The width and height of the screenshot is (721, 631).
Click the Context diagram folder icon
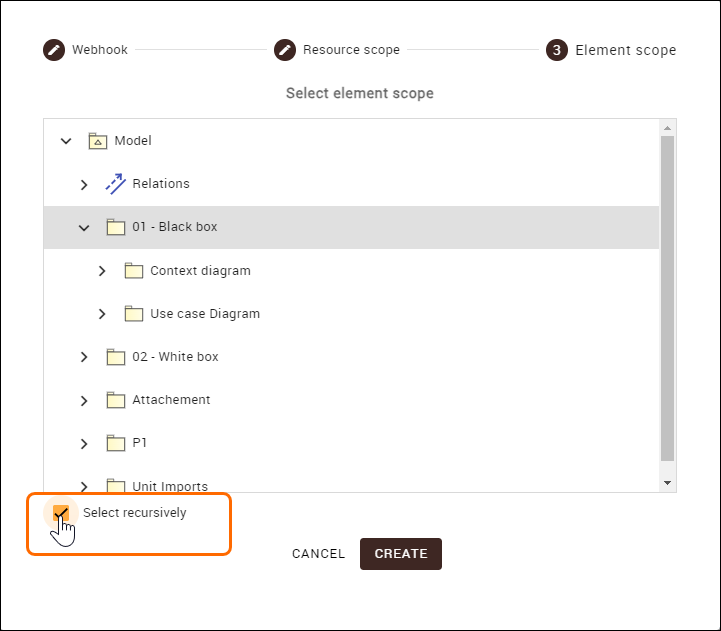(133, 270)
